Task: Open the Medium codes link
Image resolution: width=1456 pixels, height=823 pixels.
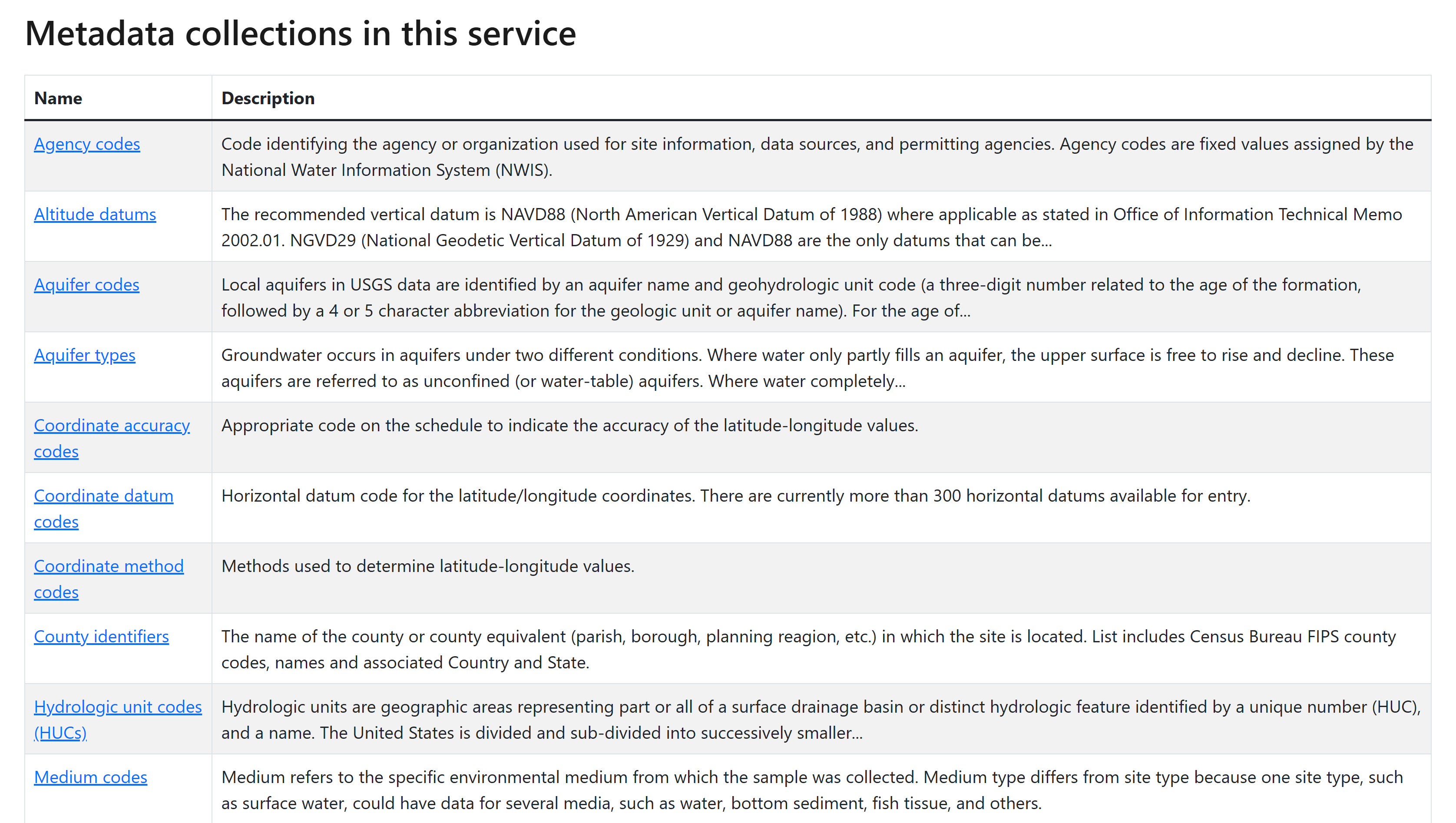Action: pyautogui.click(x=90, y=777)
